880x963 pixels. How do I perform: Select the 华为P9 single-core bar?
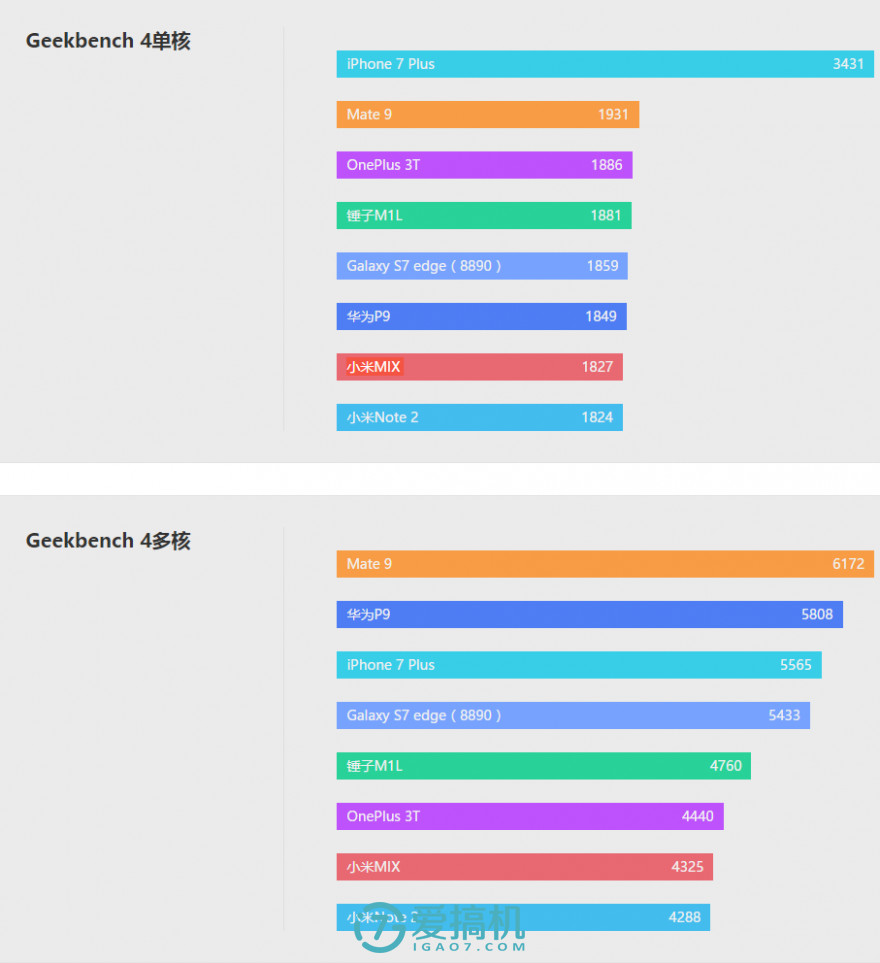click(481, 317)
